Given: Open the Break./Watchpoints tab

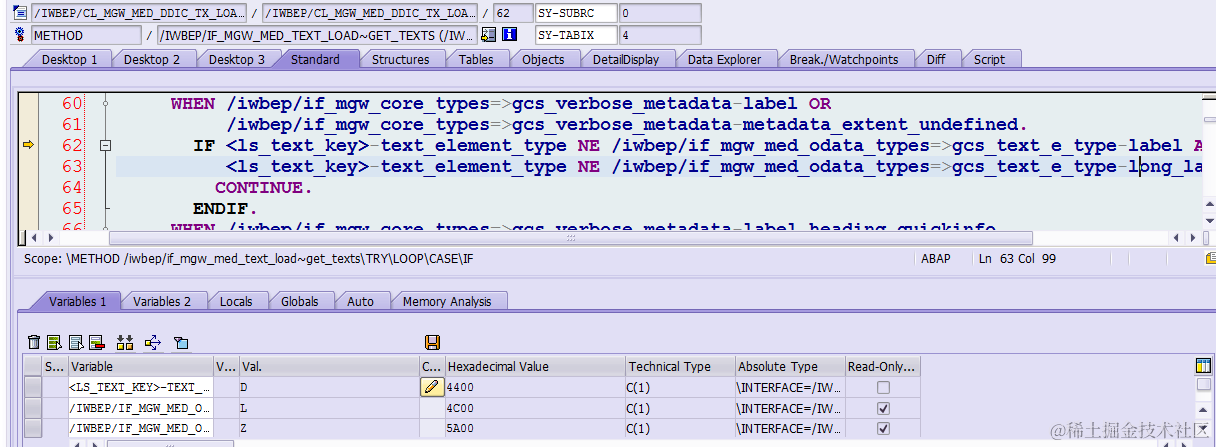Looking at the screenshot, I should pyautogui.click(x=844, y=59).
